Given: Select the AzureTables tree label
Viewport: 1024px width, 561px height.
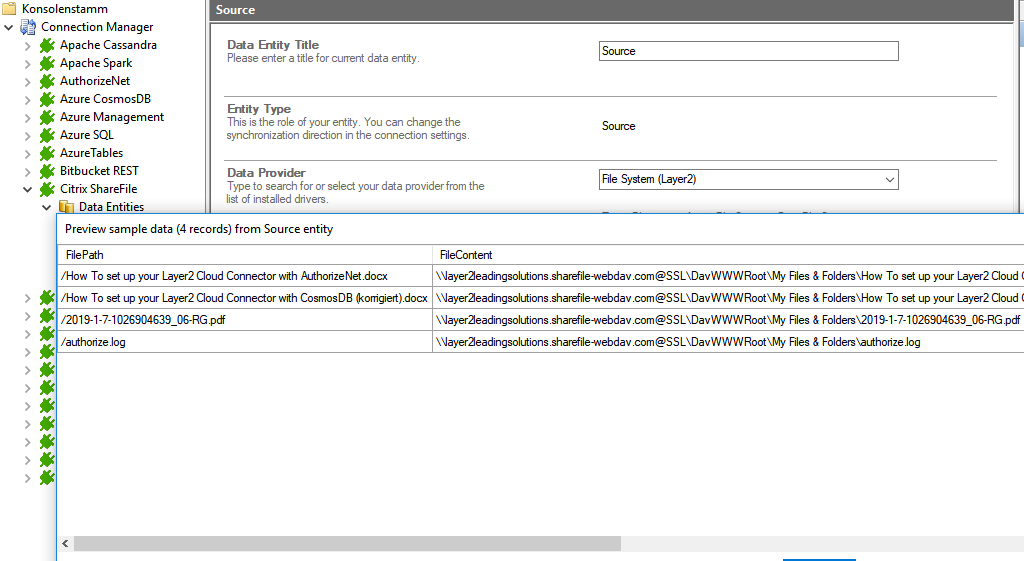Looking at the screenshot, I should coord(91,153).
